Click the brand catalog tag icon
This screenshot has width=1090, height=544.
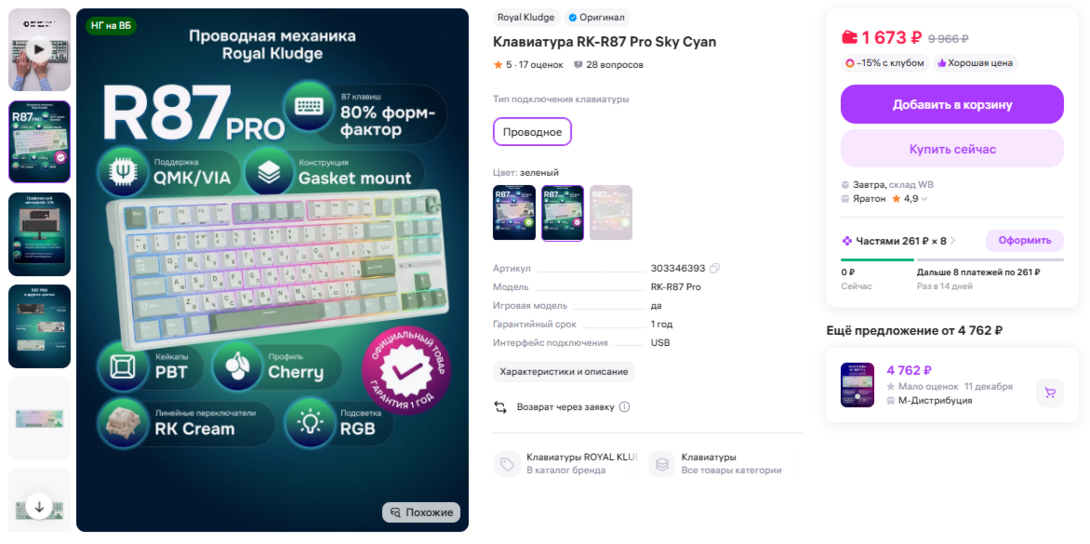point(507,464)
